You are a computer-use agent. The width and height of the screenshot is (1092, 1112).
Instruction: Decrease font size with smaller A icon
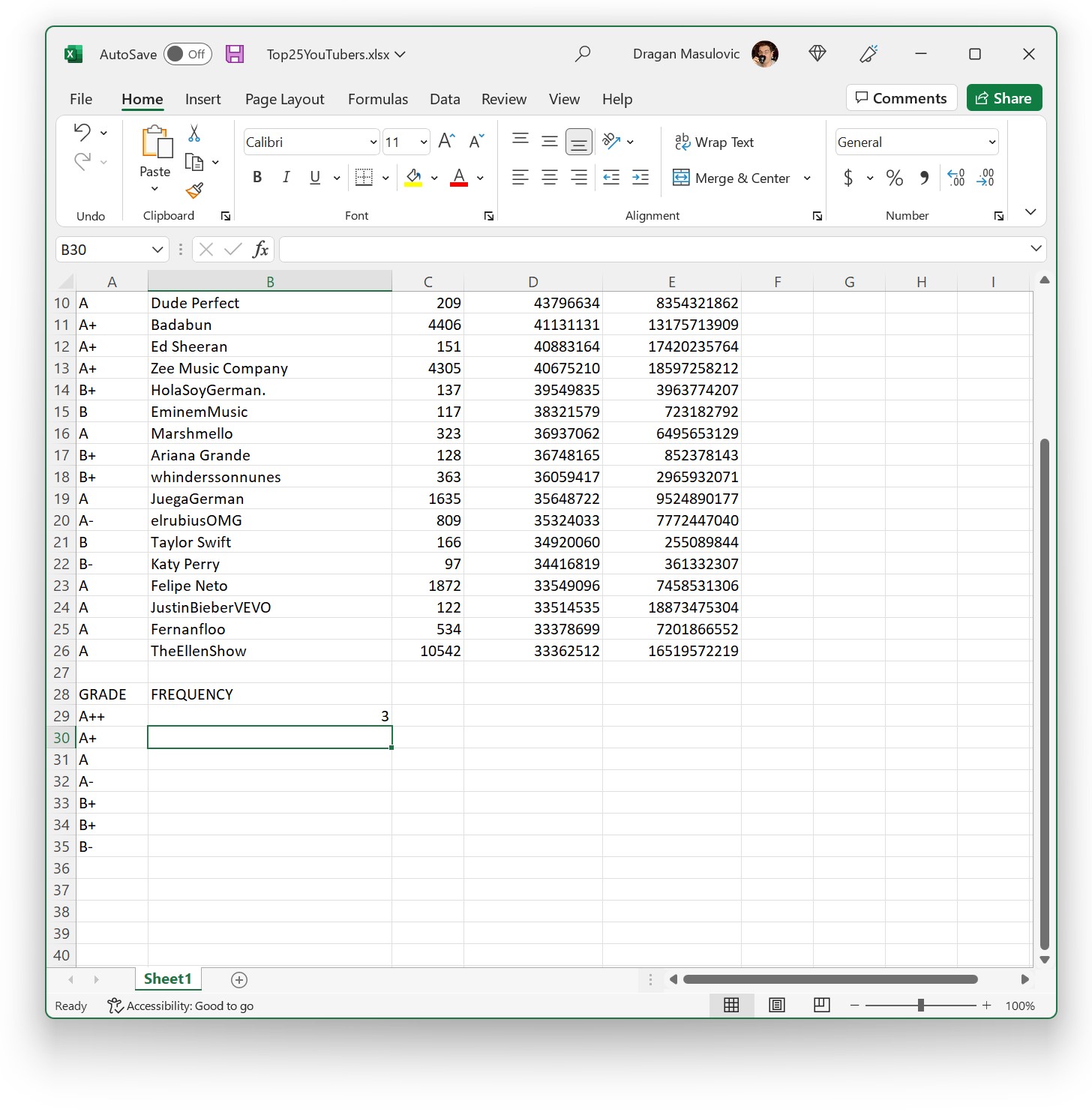(x=477, y=141)
